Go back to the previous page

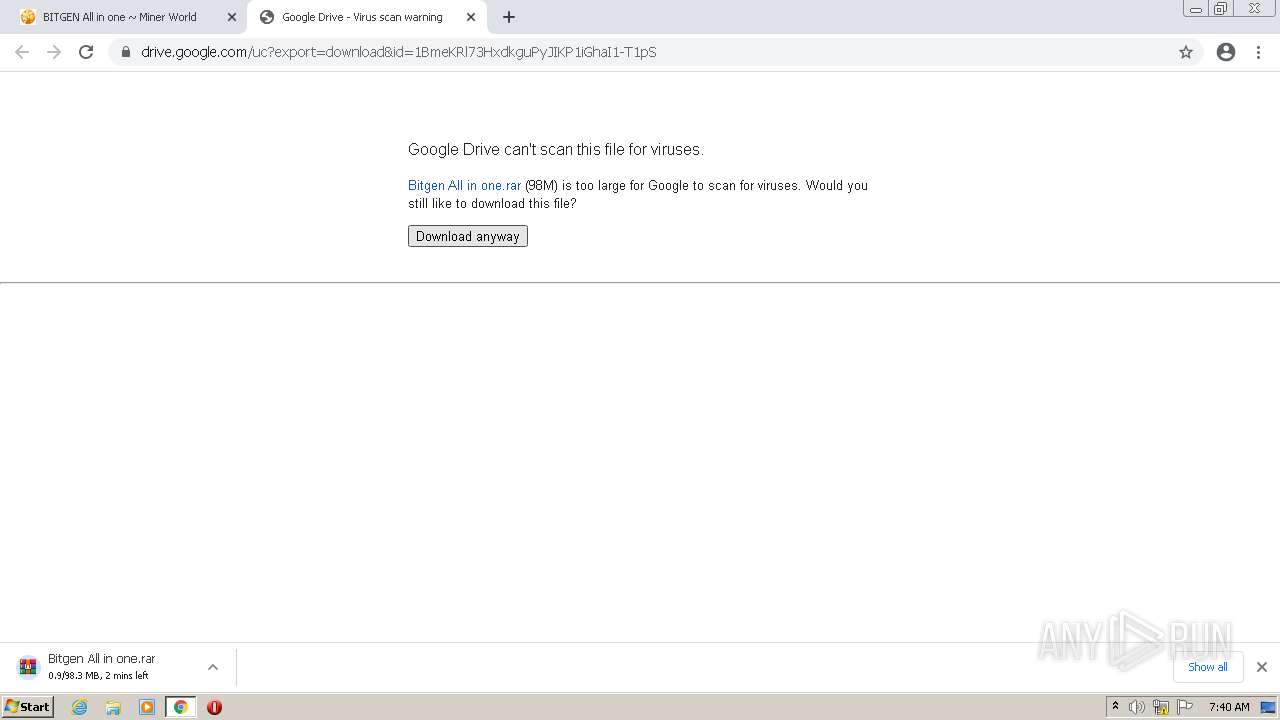[22, 52]
